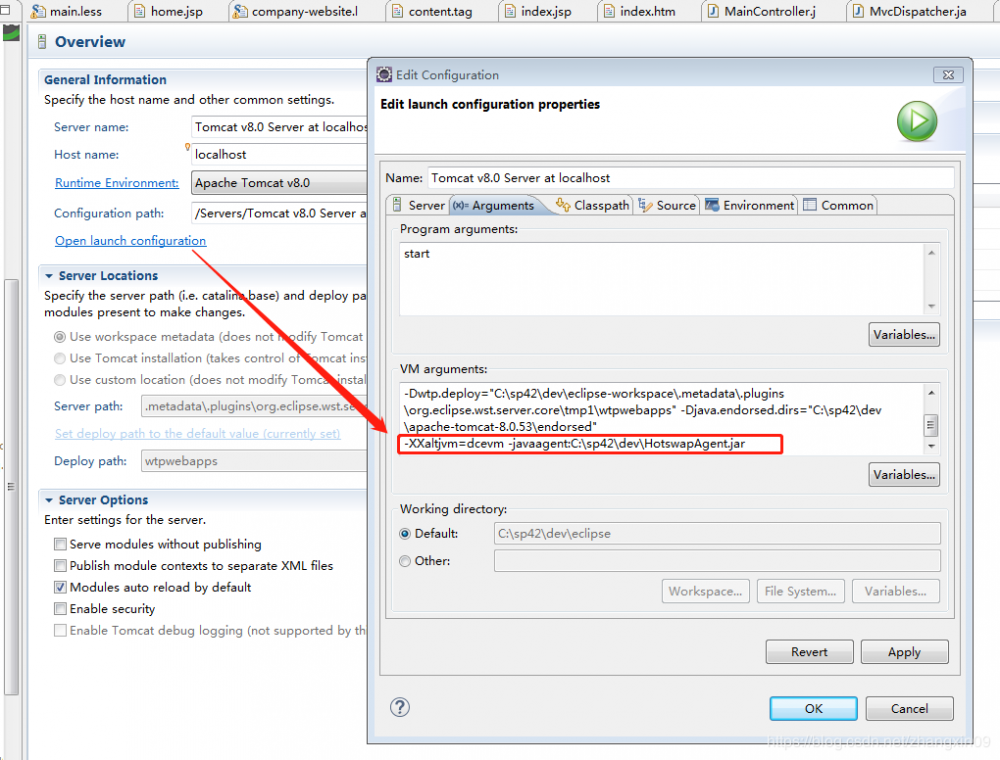Toggle Publish module contexts to separate XML

(60, 566)
